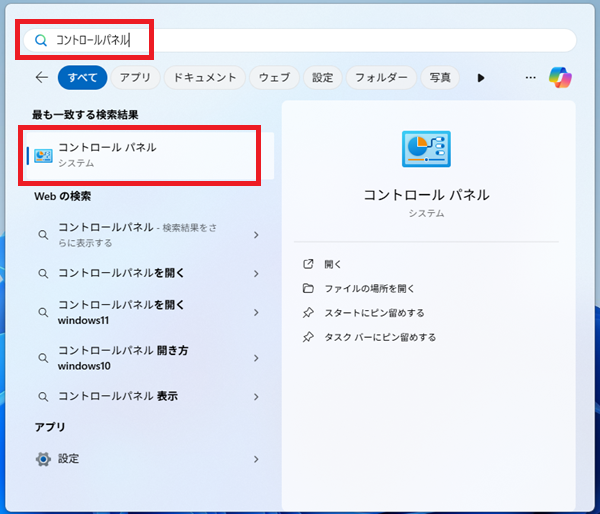
Task: Switch to the 写真 filter tab
Action: click(x=440, y=78)
